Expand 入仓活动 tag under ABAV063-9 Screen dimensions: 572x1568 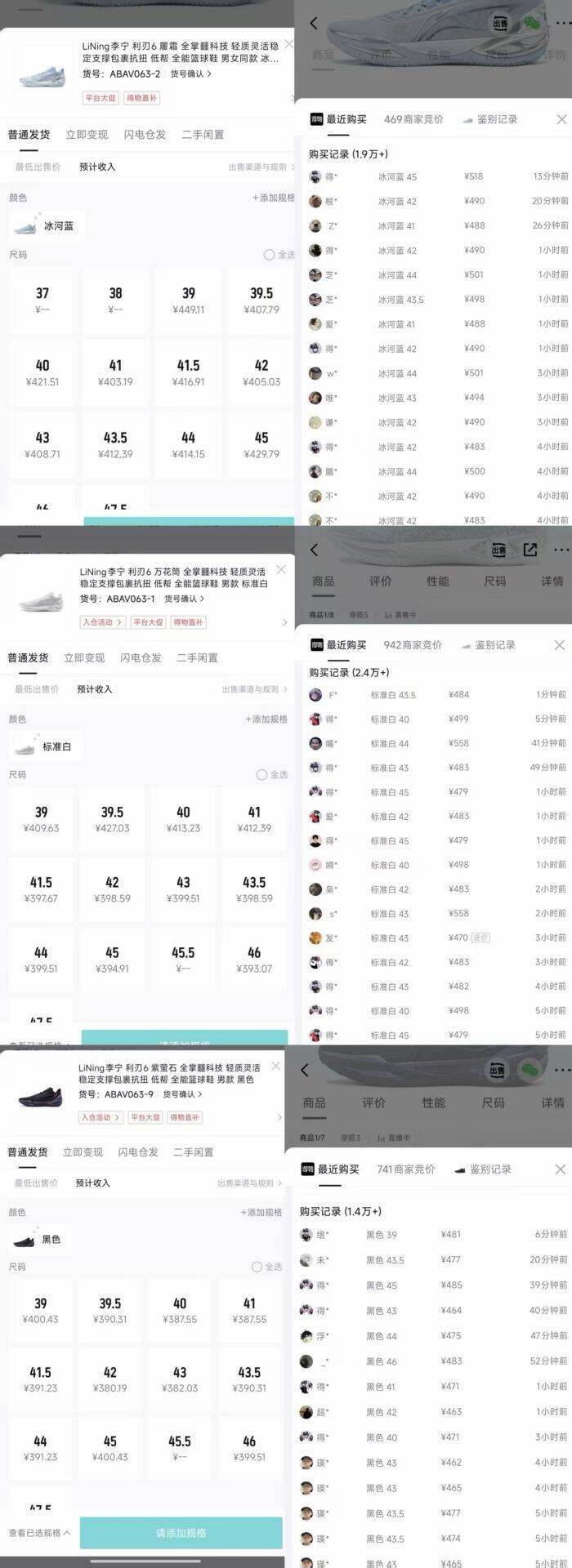click(x=101, y=1117)
